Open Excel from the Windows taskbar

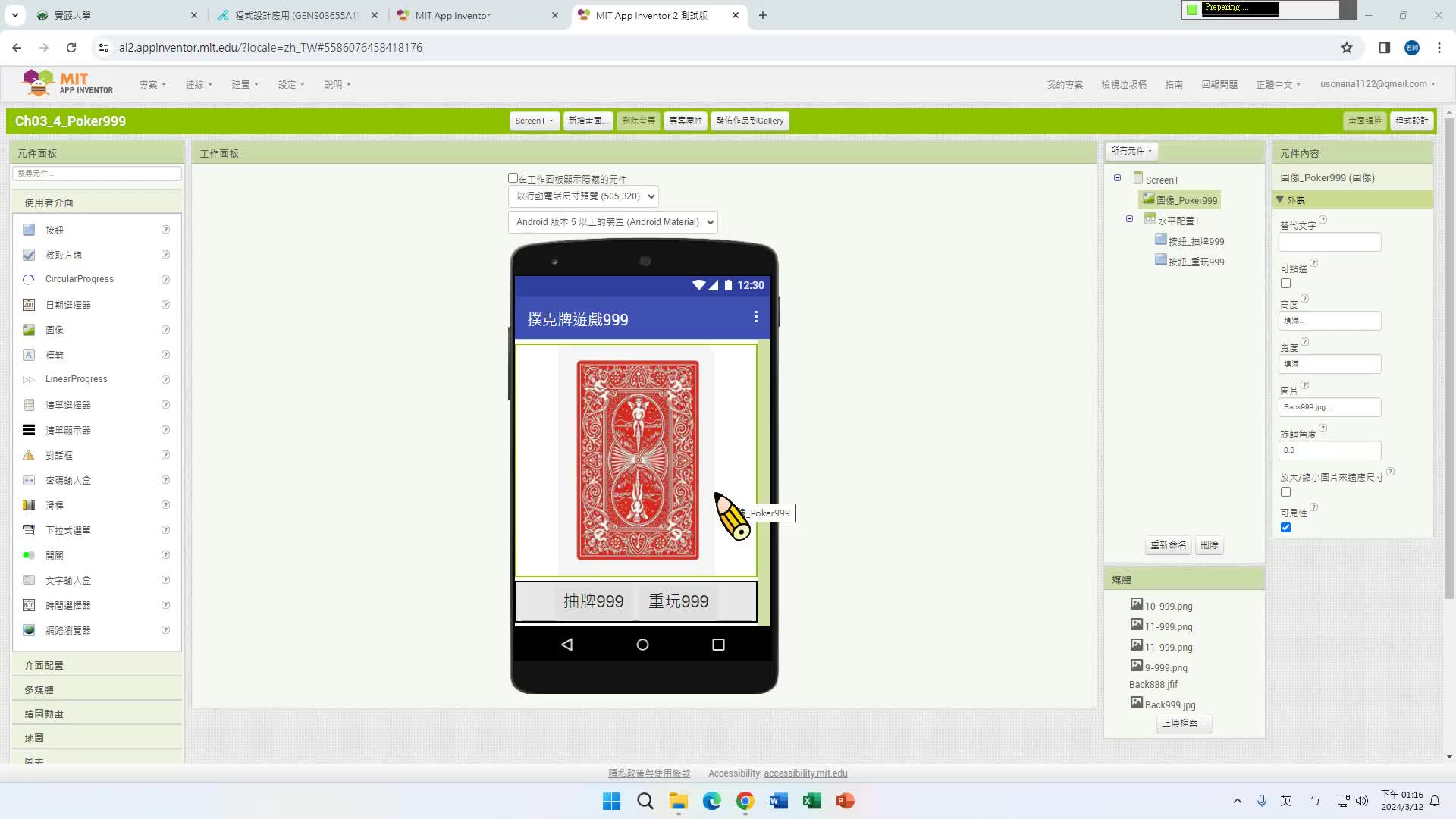click(811, 801)
